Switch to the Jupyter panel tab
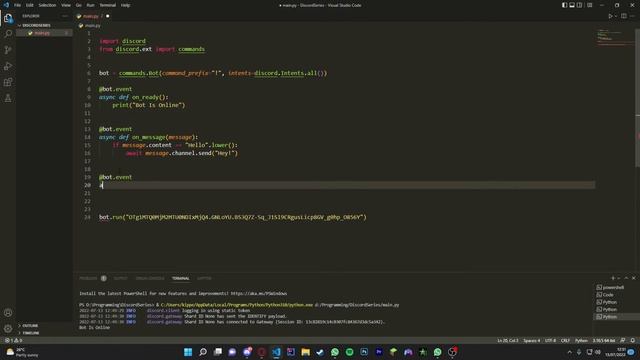The width and height of the screenshot is (640, 360). [204, 278]
